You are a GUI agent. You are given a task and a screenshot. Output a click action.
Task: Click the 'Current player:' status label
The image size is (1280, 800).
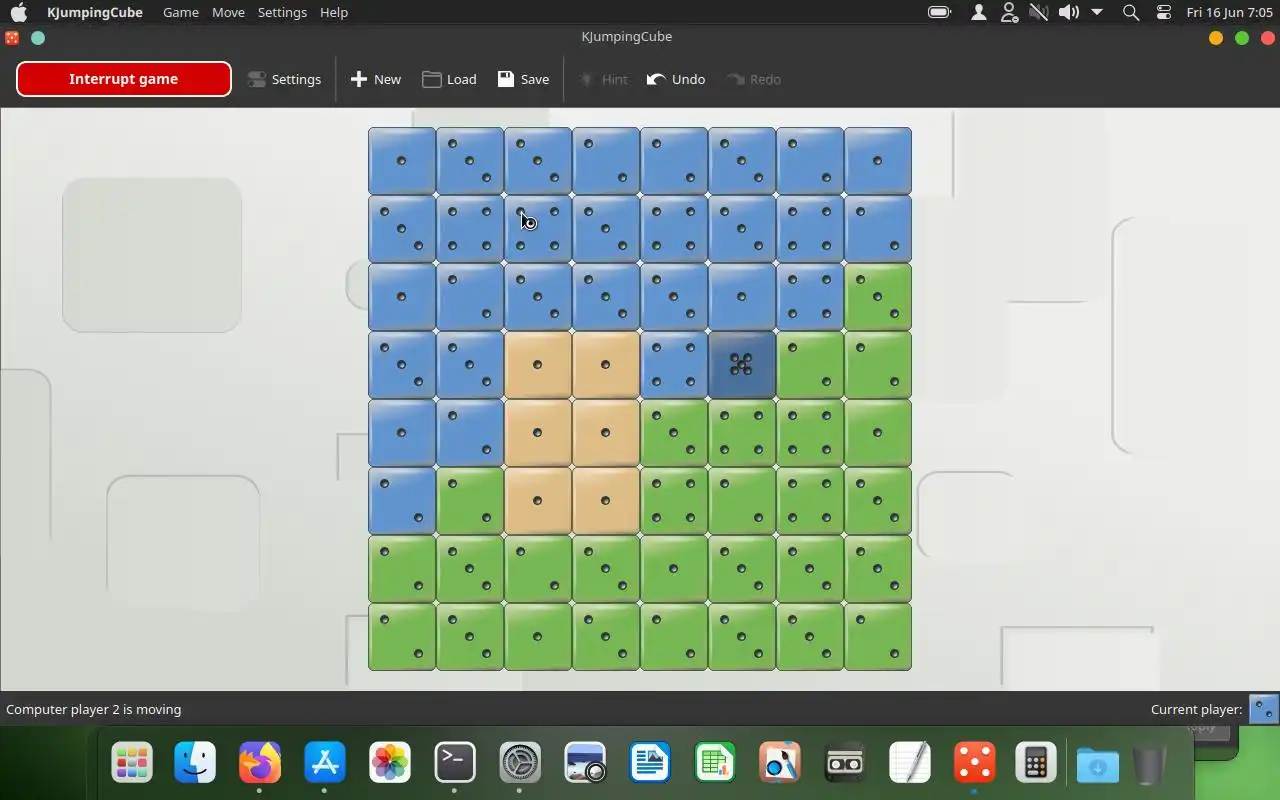pos(1196,709)
